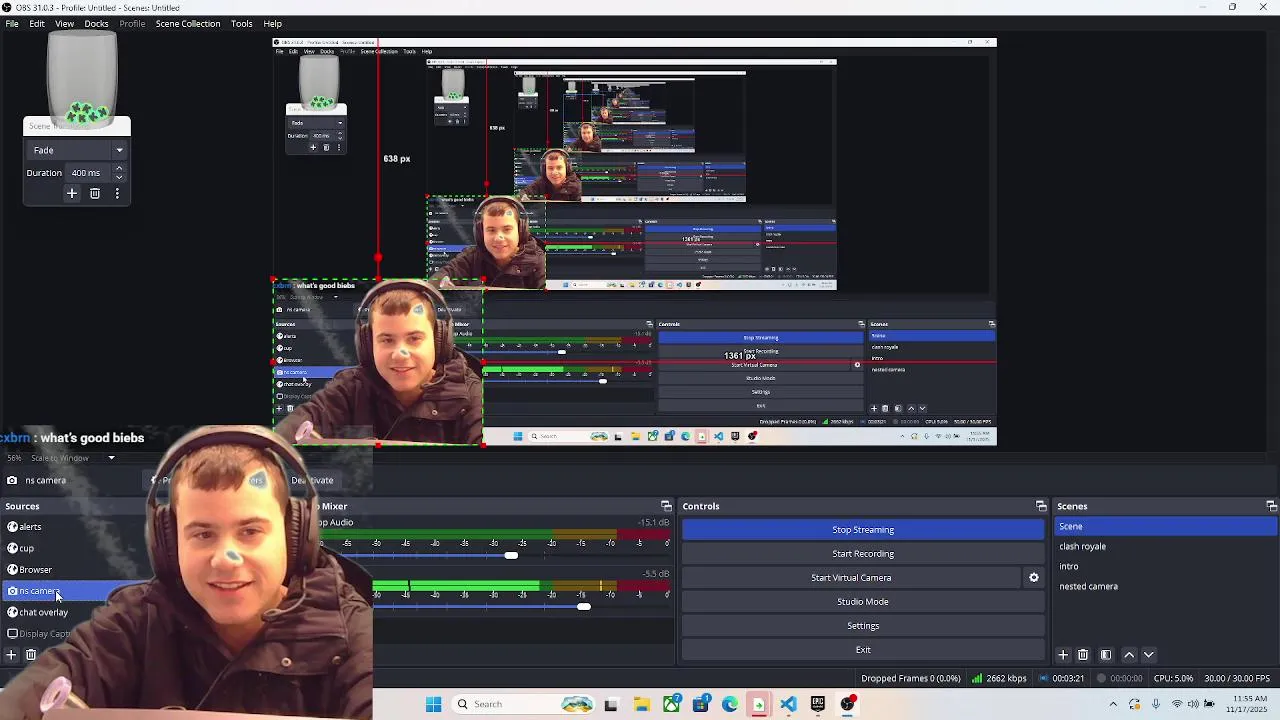The height and width of the screenshot is (720, 1280).
Task: Pop out the Controls dock
Action: coord(1041,506)
